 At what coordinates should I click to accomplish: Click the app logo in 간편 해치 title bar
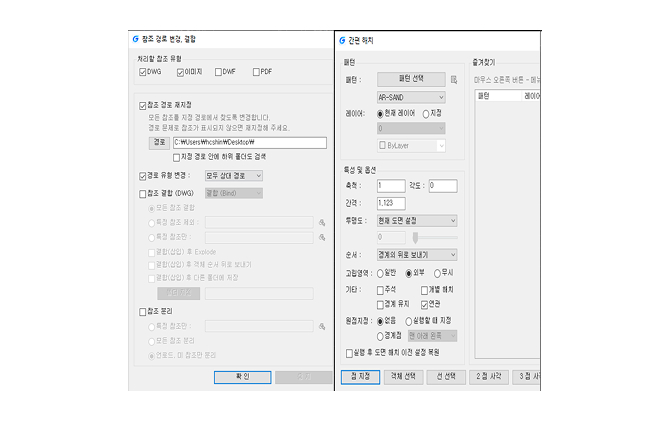(341, 40)
